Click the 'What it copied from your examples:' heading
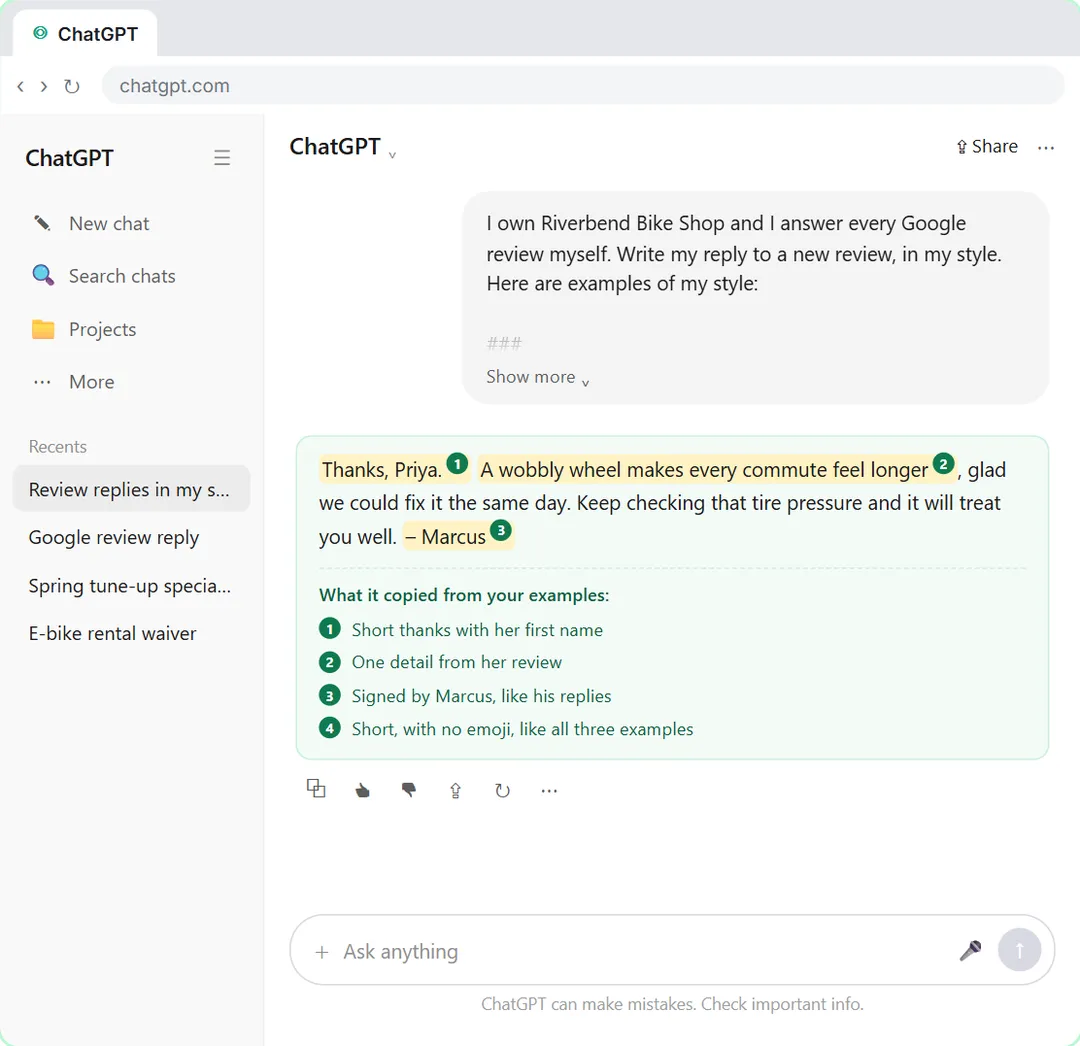 tap(464, 595)
